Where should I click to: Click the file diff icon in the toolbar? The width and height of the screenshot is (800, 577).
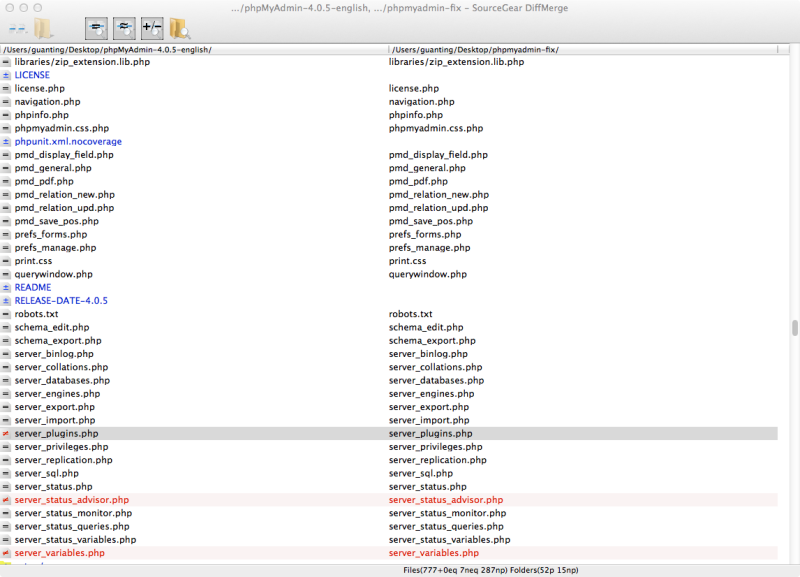click(x=17, y=29)
